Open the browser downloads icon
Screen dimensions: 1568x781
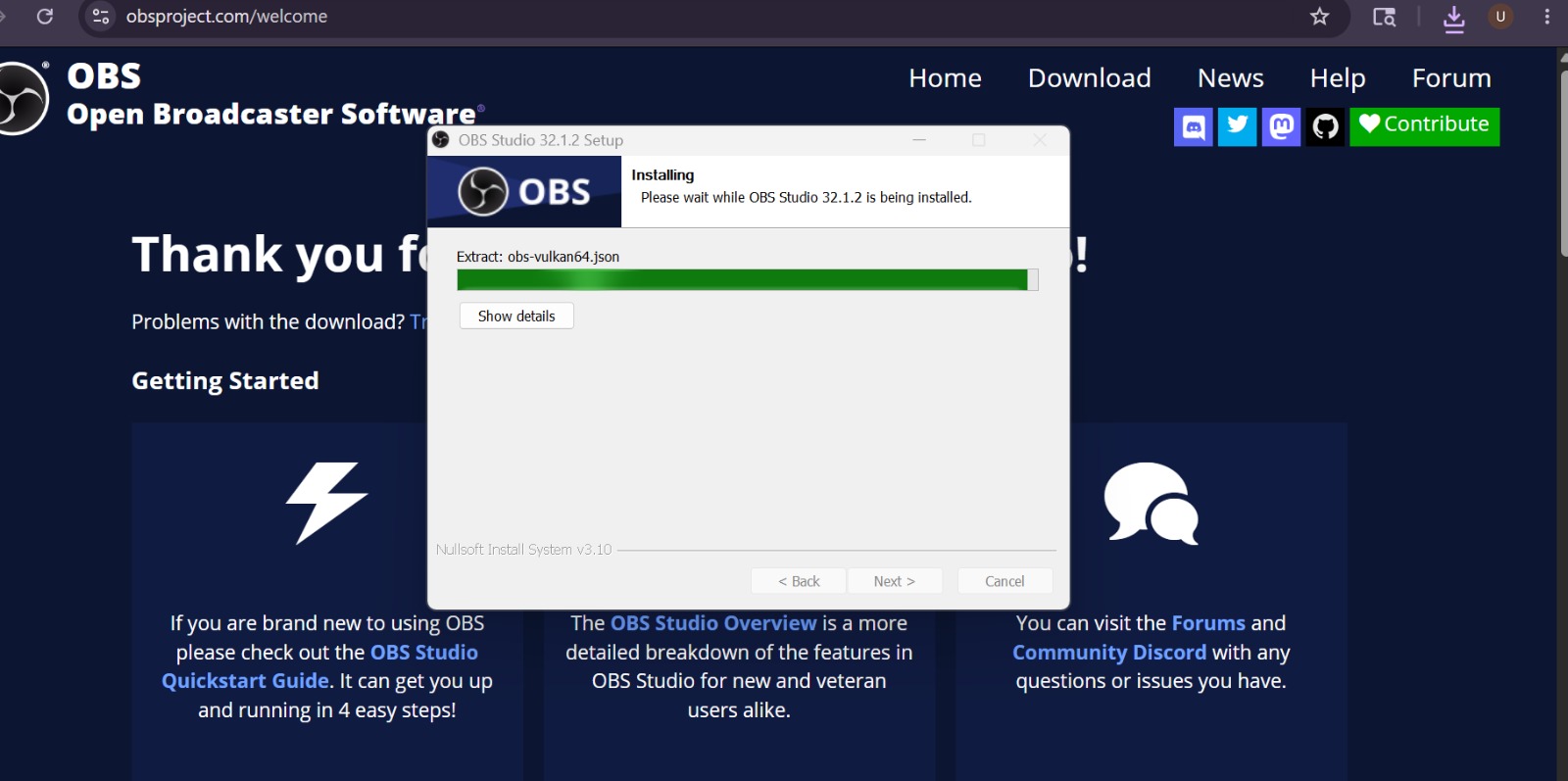coord(1454,18)
